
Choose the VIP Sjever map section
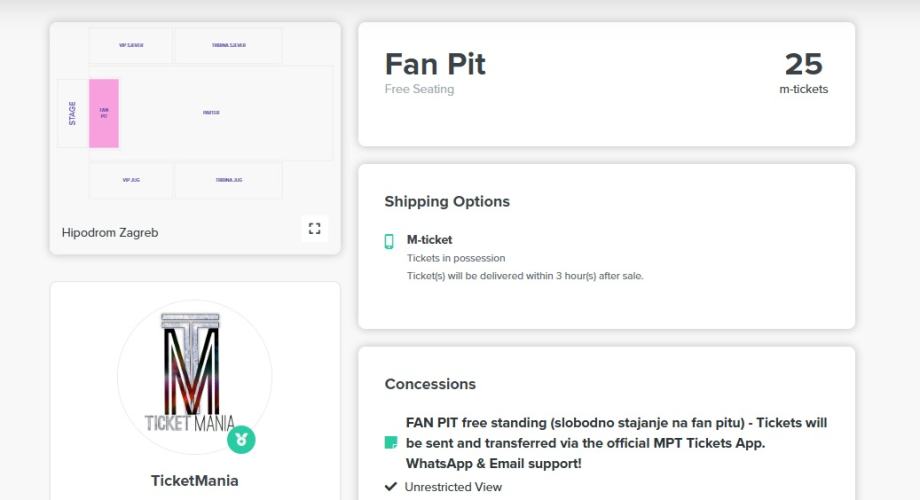coord(131,45)
